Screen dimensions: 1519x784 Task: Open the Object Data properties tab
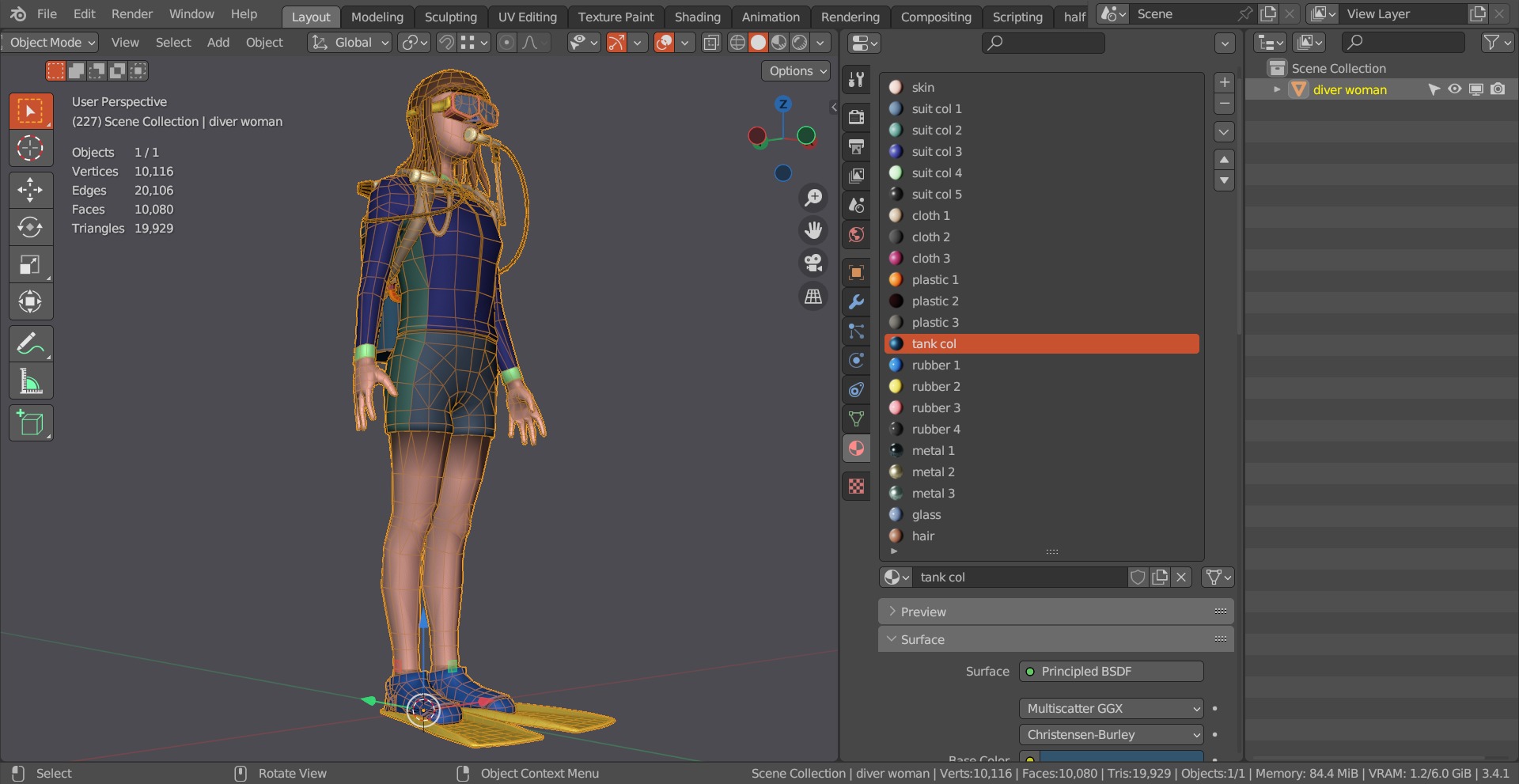(x=856, y=419)
